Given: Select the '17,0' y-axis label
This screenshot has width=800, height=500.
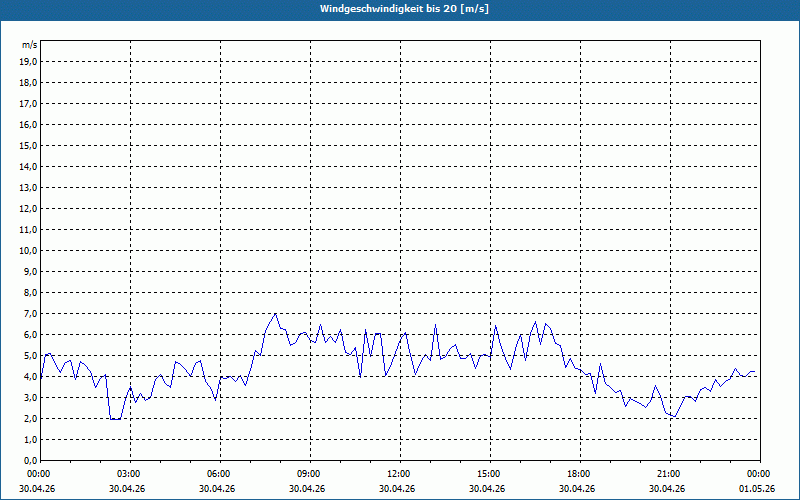Looking at the screenshot, I should click(x=29, y=104).
